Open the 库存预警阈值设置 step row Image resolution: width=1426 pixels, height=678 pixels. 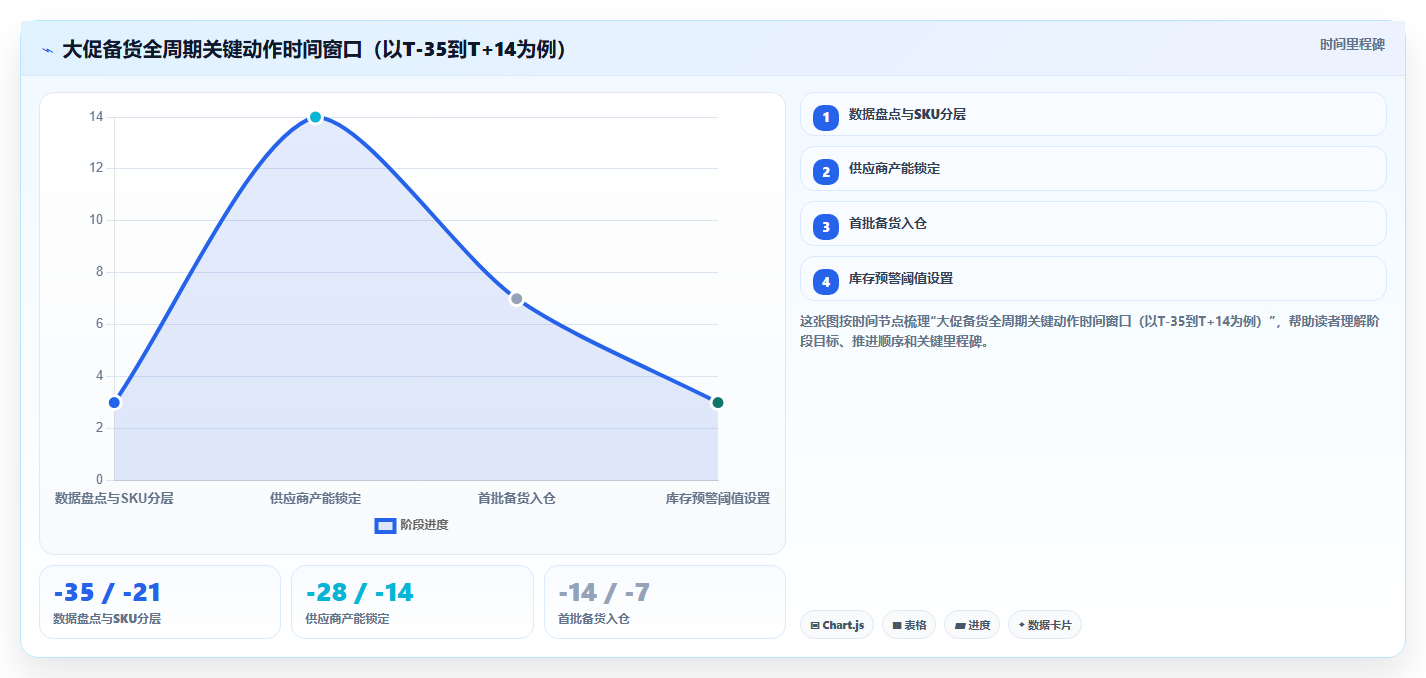coord(1093,278)
